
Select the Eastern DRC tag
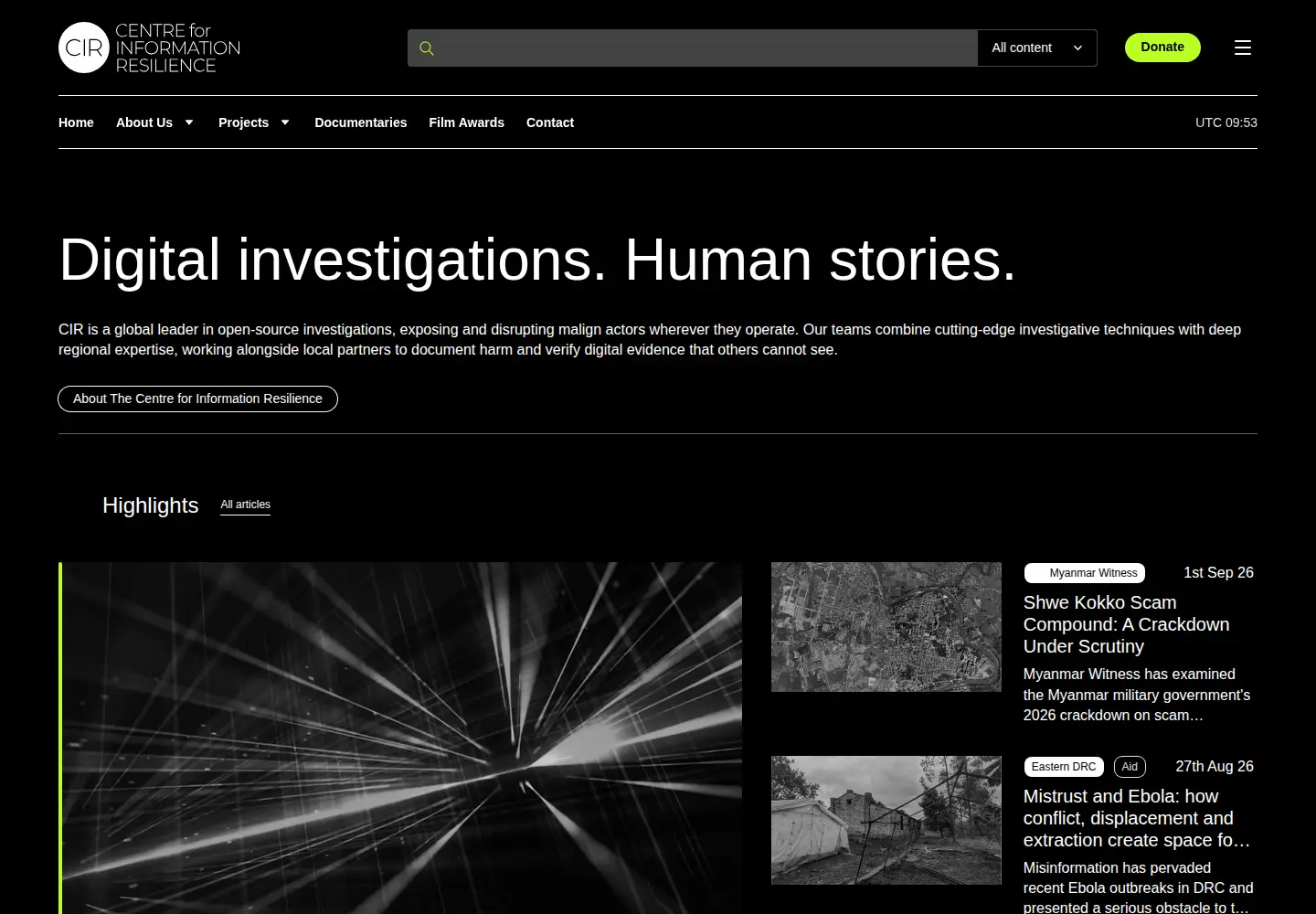[1064, 767]
